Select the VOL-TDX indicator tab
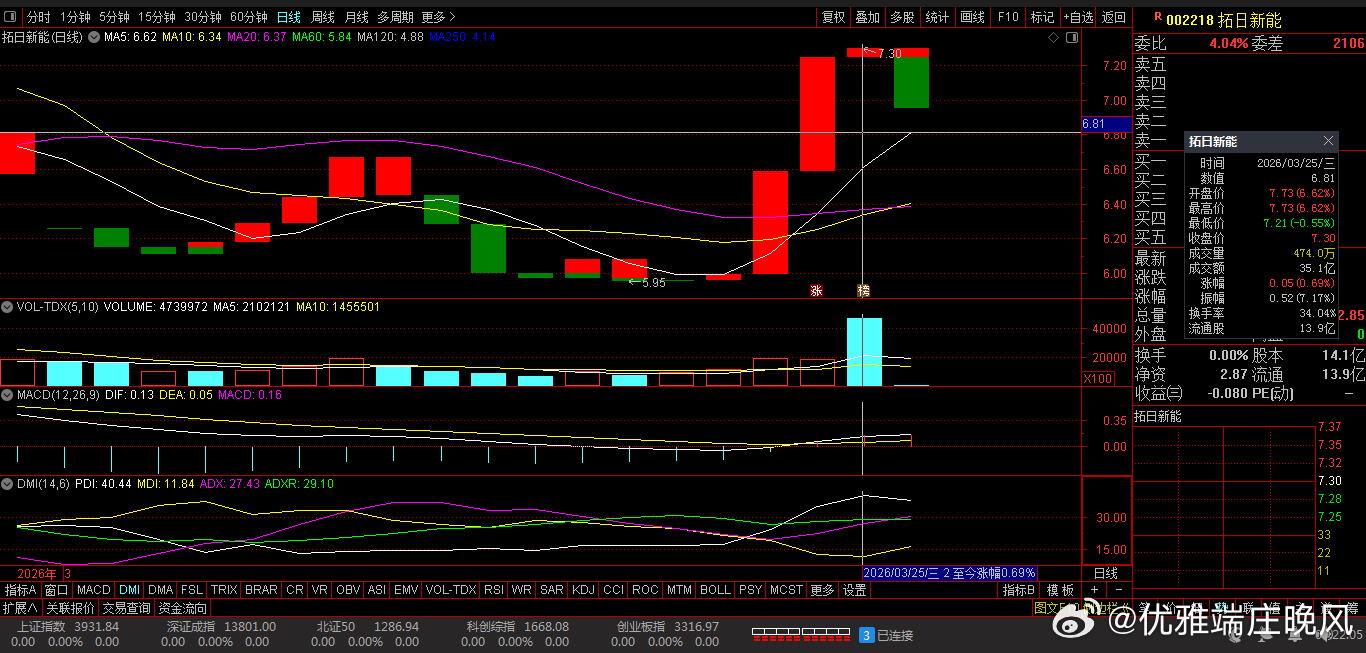The width and height of the screenshot is (1366, 653). pyautogui.click(x=451, y=590)
